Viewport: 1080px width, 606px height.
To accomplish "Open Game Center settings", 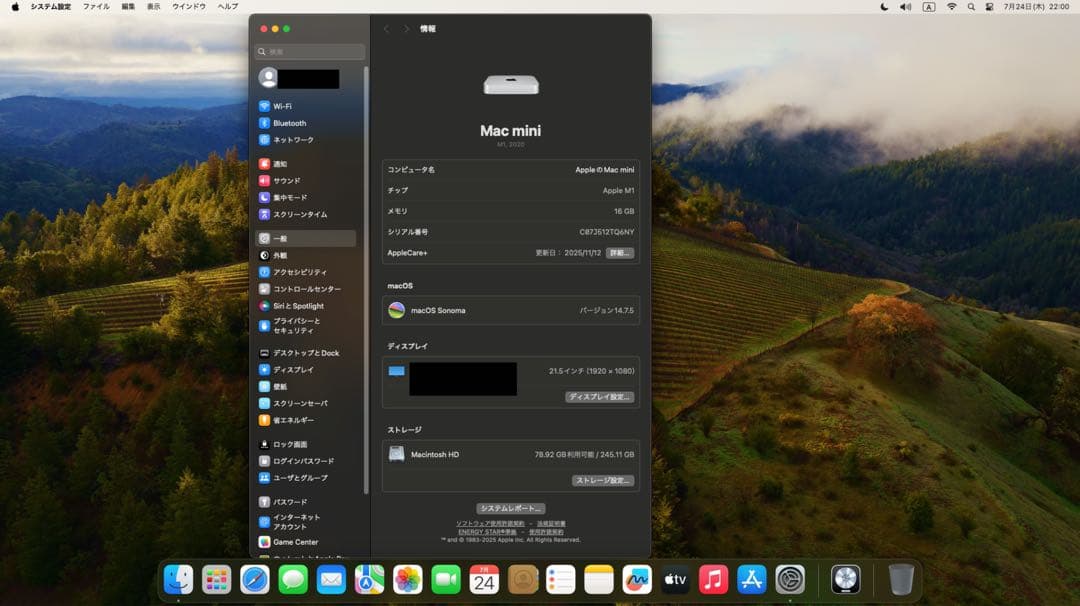I will coord(292,541).
